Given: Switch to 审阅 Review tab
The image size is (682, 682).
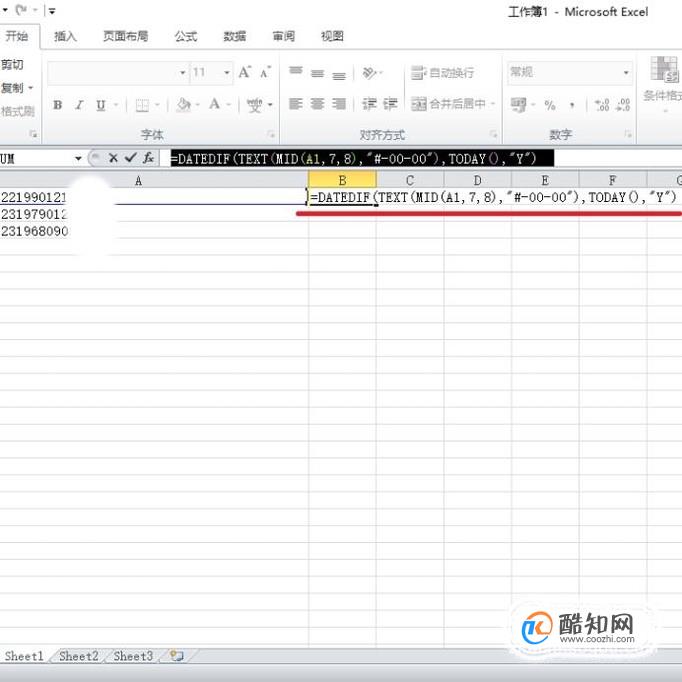Looking at the screenshot, I should coord(284,36).
